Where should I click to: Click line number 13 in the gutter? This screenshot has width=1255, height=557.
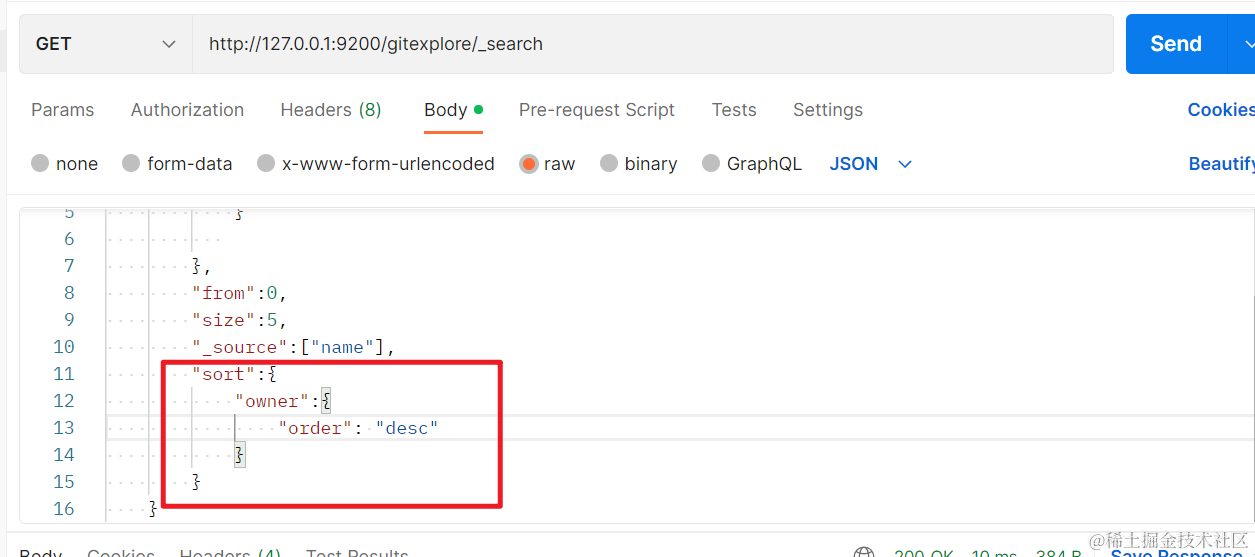tap(63, 428)
